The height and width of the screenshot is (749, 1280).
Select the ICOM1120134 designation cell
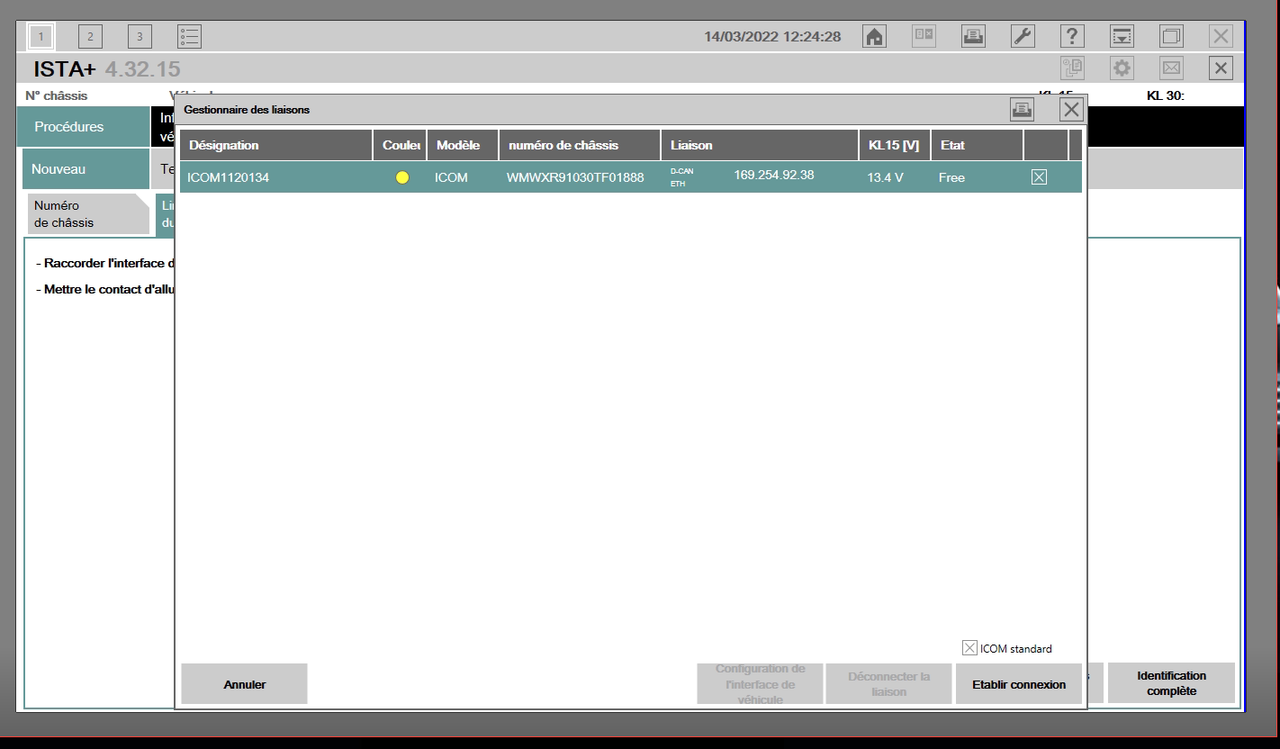228,177
